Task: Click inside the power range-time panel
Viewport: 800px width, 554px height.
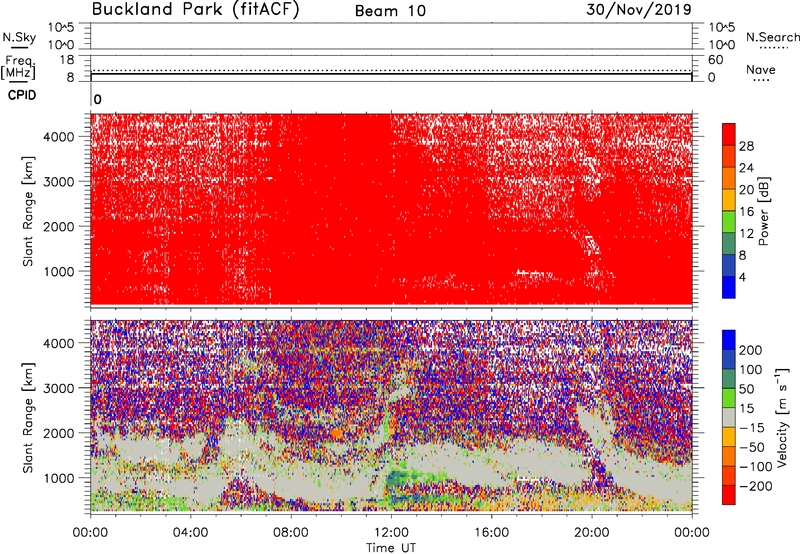Action: click(391, 210)
